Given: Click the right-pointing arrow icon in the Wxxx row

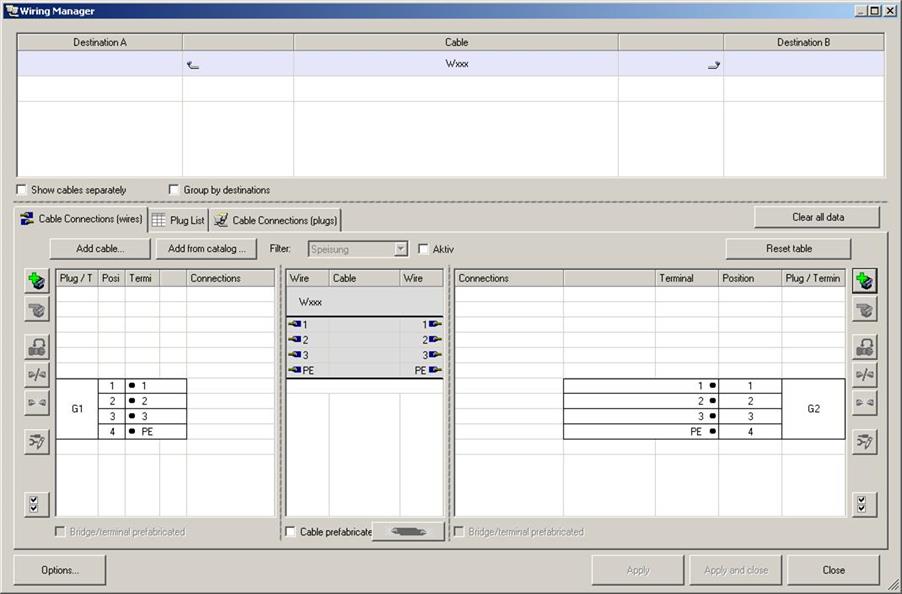Looking at the screenshot, I should pos(714,66).
